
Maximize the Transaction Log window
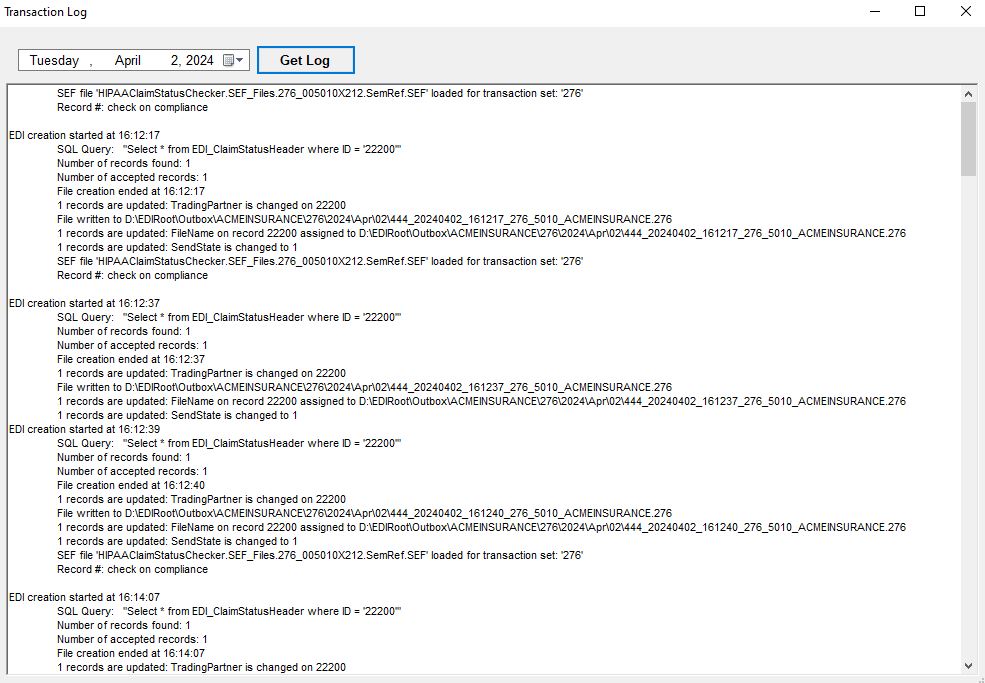[x=920, y=11]
